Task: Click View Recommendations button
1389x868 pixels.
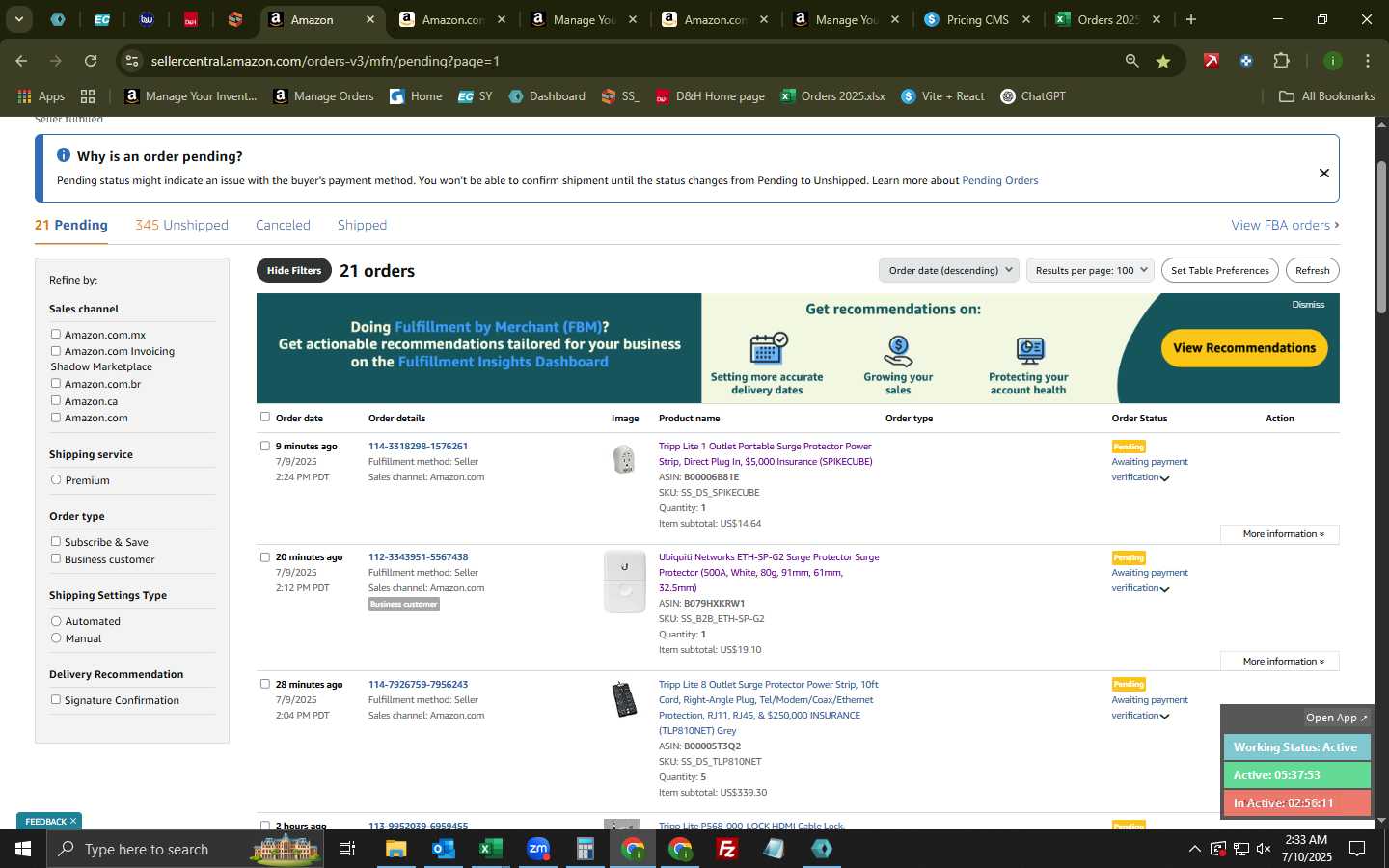Action: point(1244,348)
